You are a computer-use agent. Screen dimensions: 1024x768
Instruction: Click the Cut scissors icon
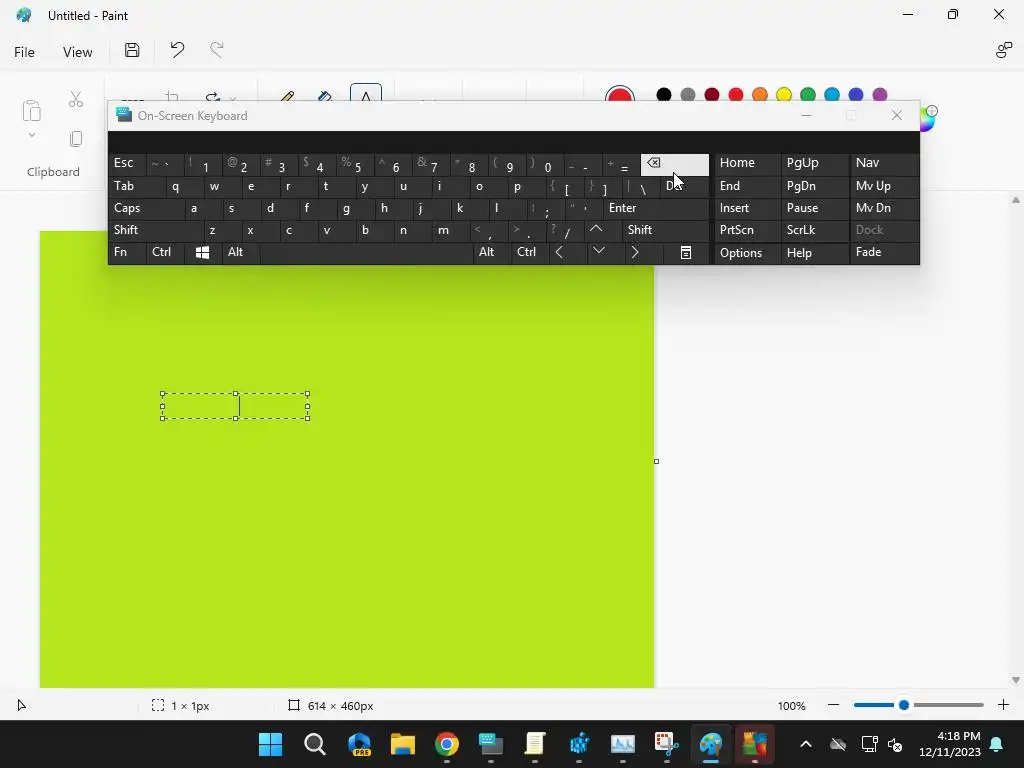click(x=76, y=99)
